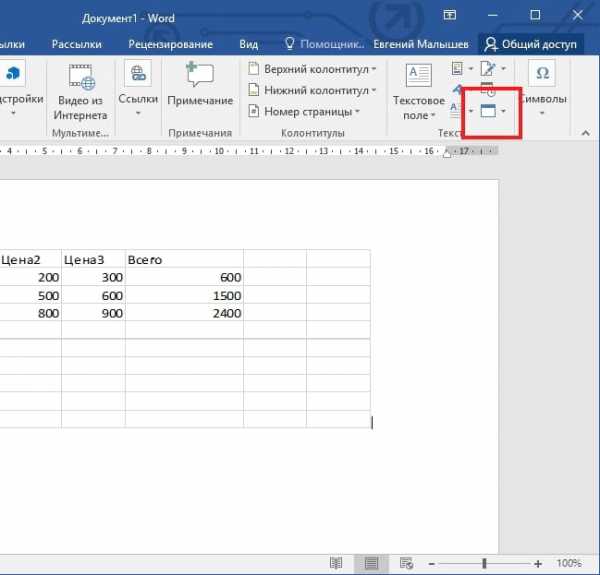Viewport: 600px width, 575px height.
Task: Click the Текстовое поле text box icon
Action: (418, 76)
